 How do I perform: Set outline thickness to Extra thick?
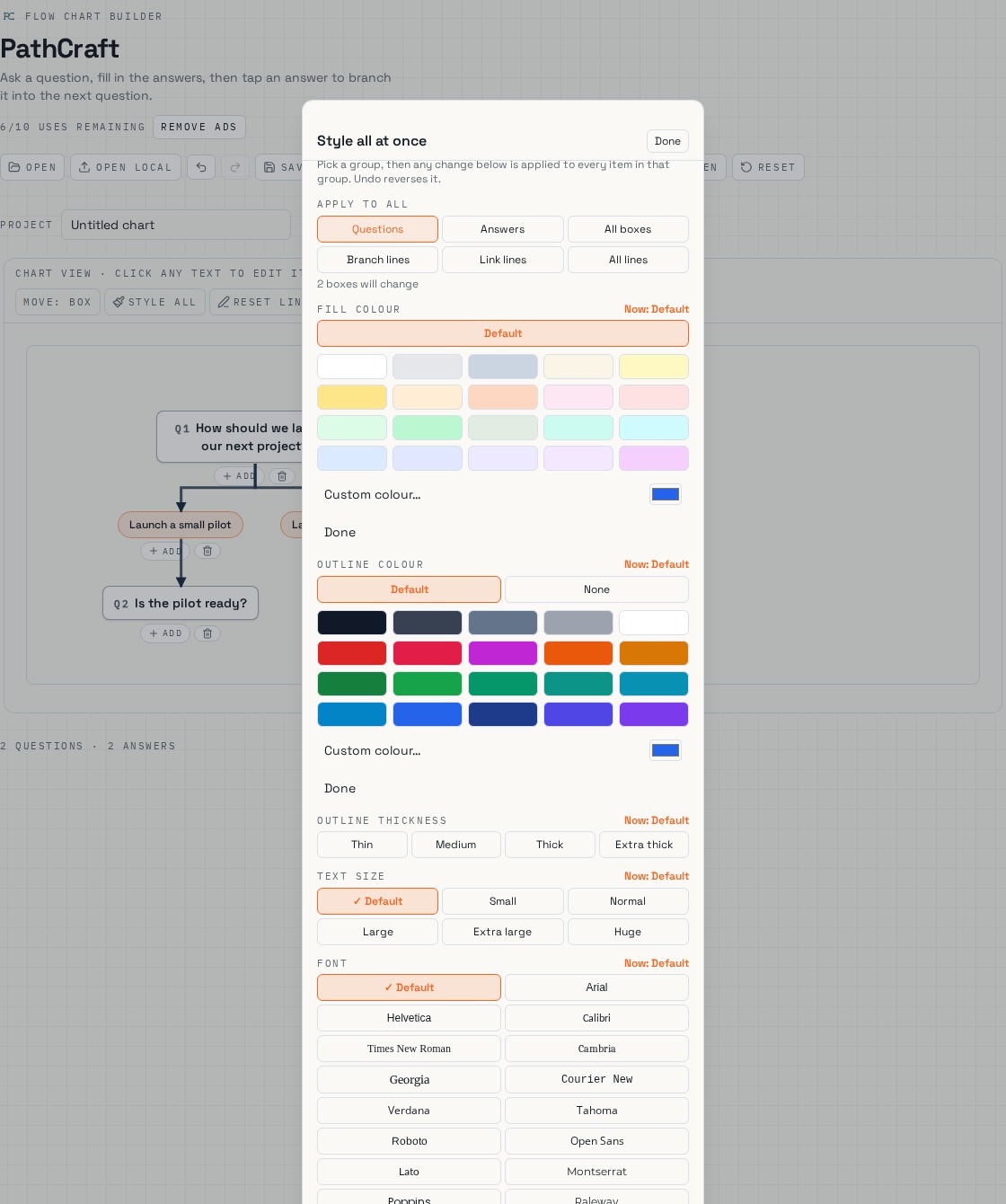644,845
